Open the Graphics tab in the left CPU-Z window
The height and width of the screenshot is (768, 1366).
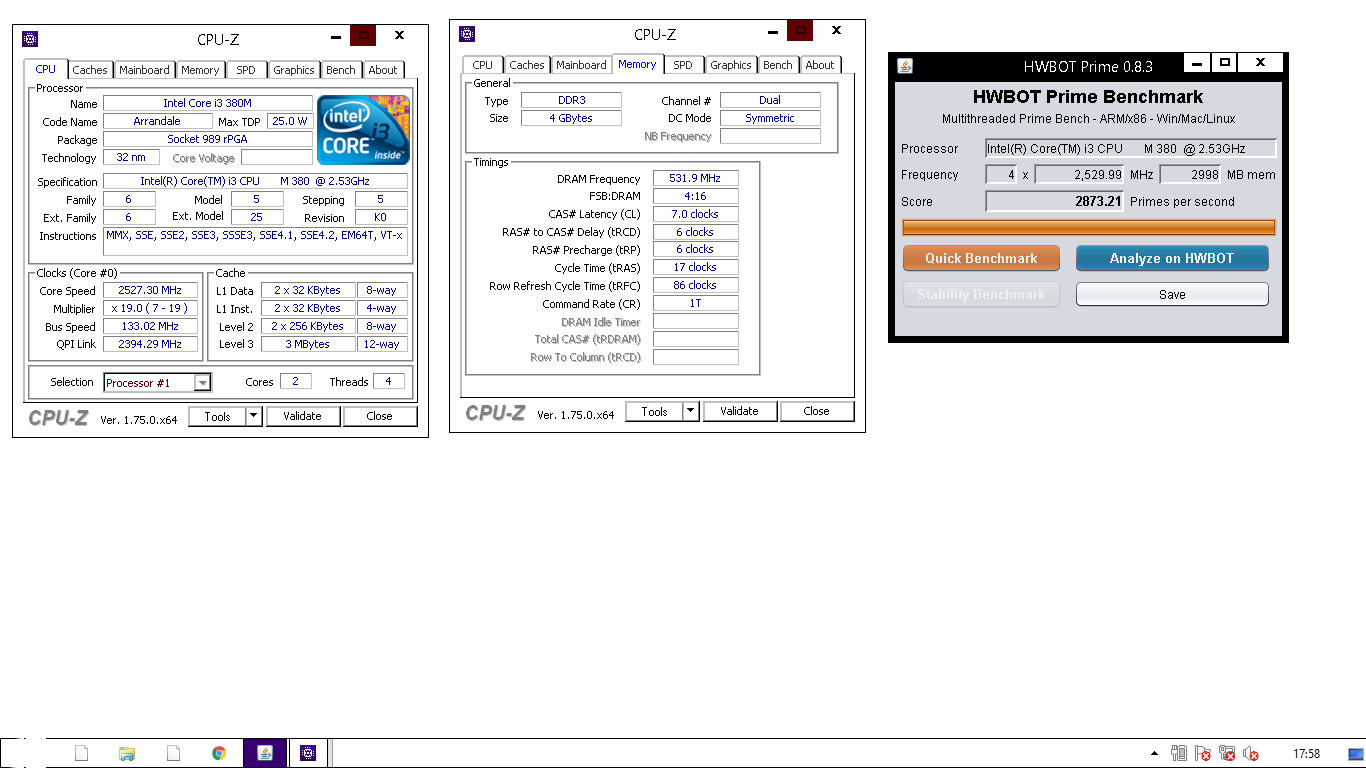pyautogui.click(x=293, y=70)
